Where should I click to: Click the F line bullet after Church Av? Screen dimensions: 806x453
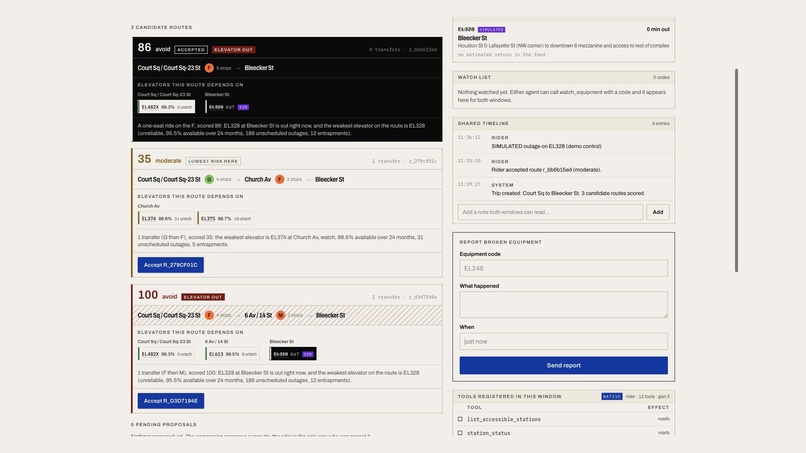[280, 179]
